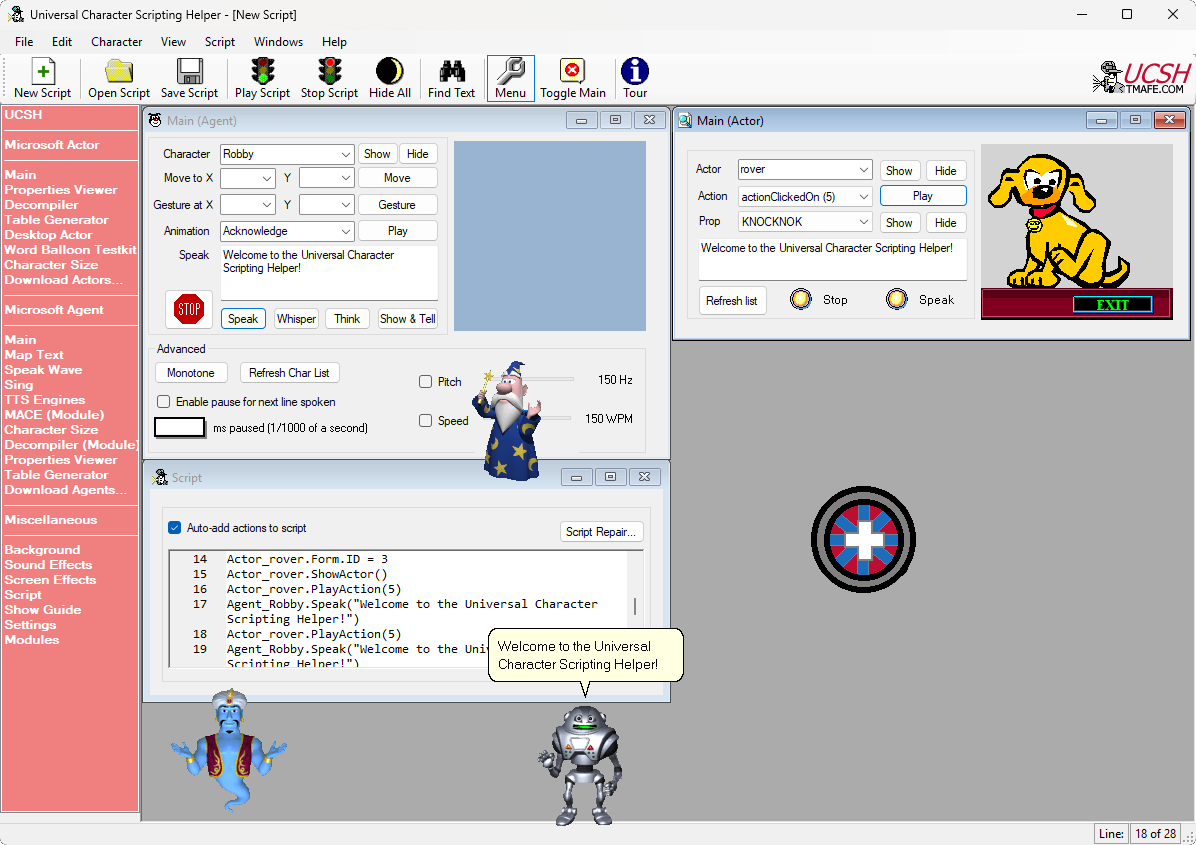Click the red STOP sign button
The image size is (1196, 845).
pyautogui.click(x=189, y=309)
